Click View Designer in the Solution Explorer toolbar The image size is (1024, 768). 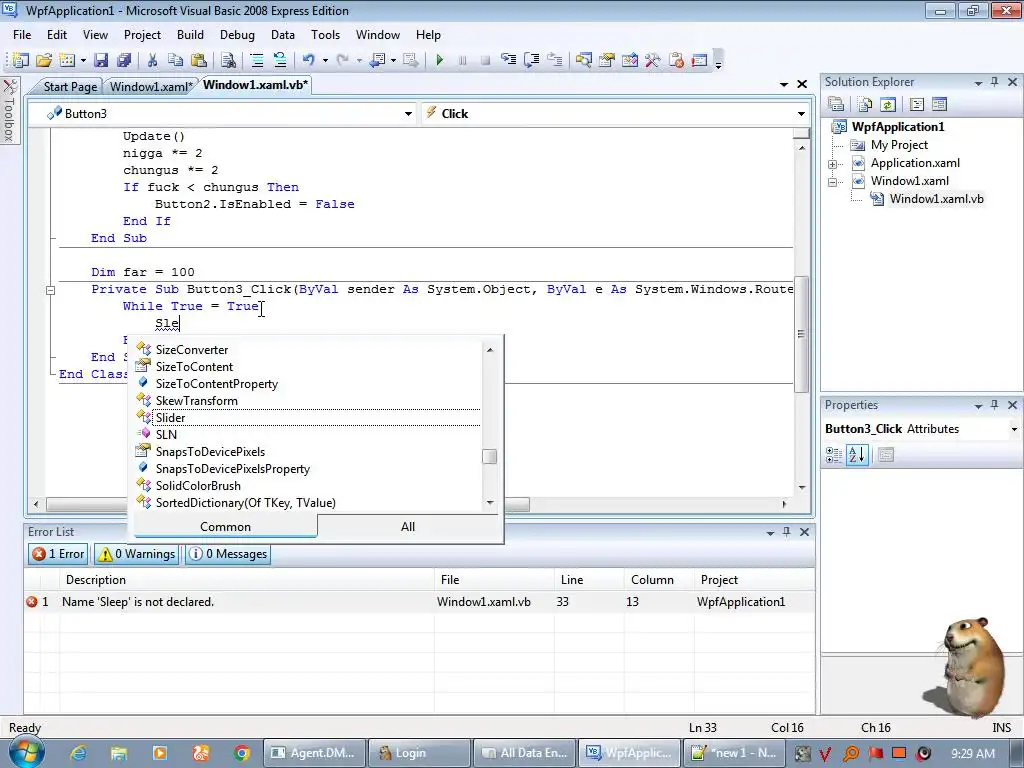pos(939,104)
